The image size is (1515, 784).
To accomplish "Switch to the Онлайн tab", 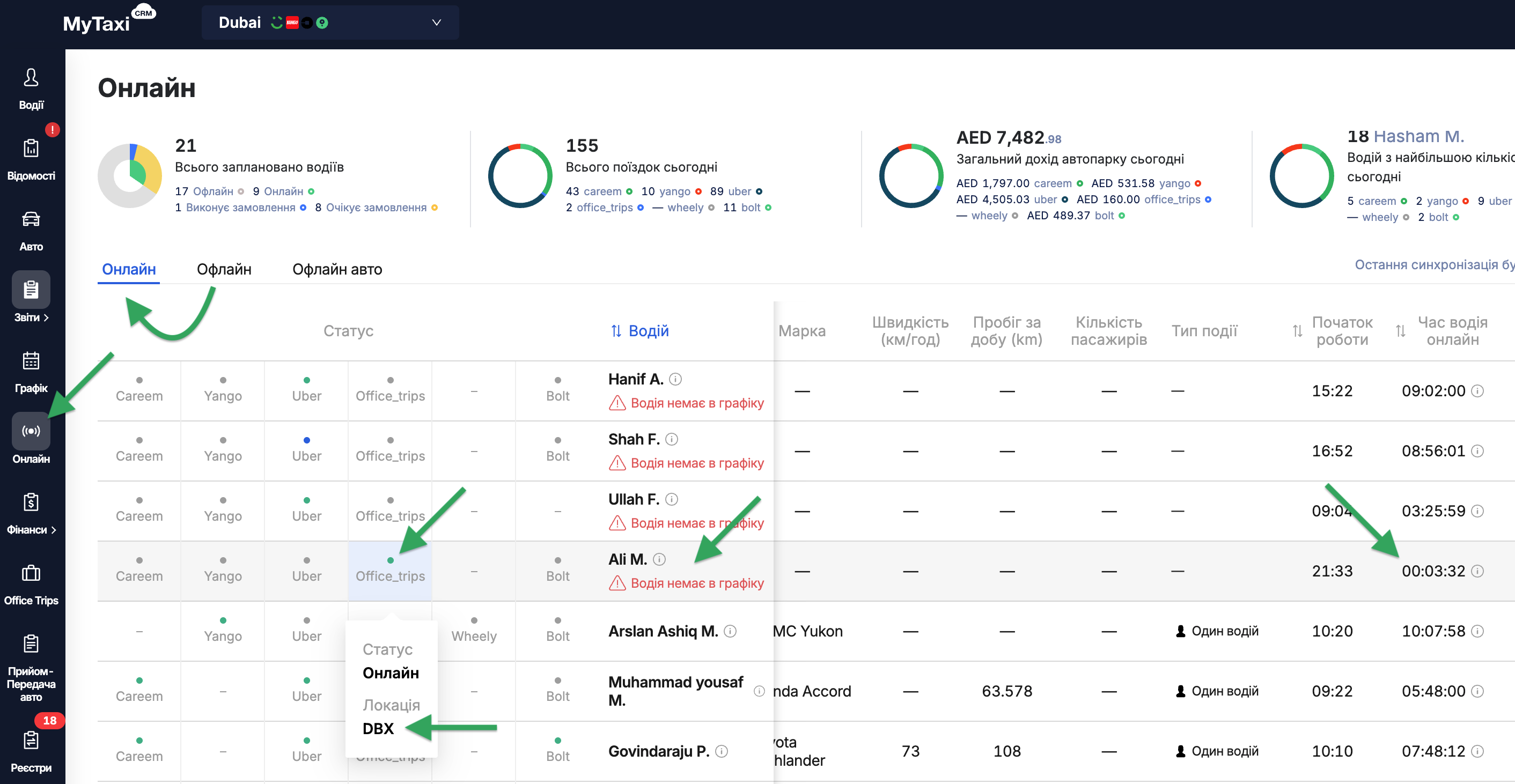I will click(129, 269).
